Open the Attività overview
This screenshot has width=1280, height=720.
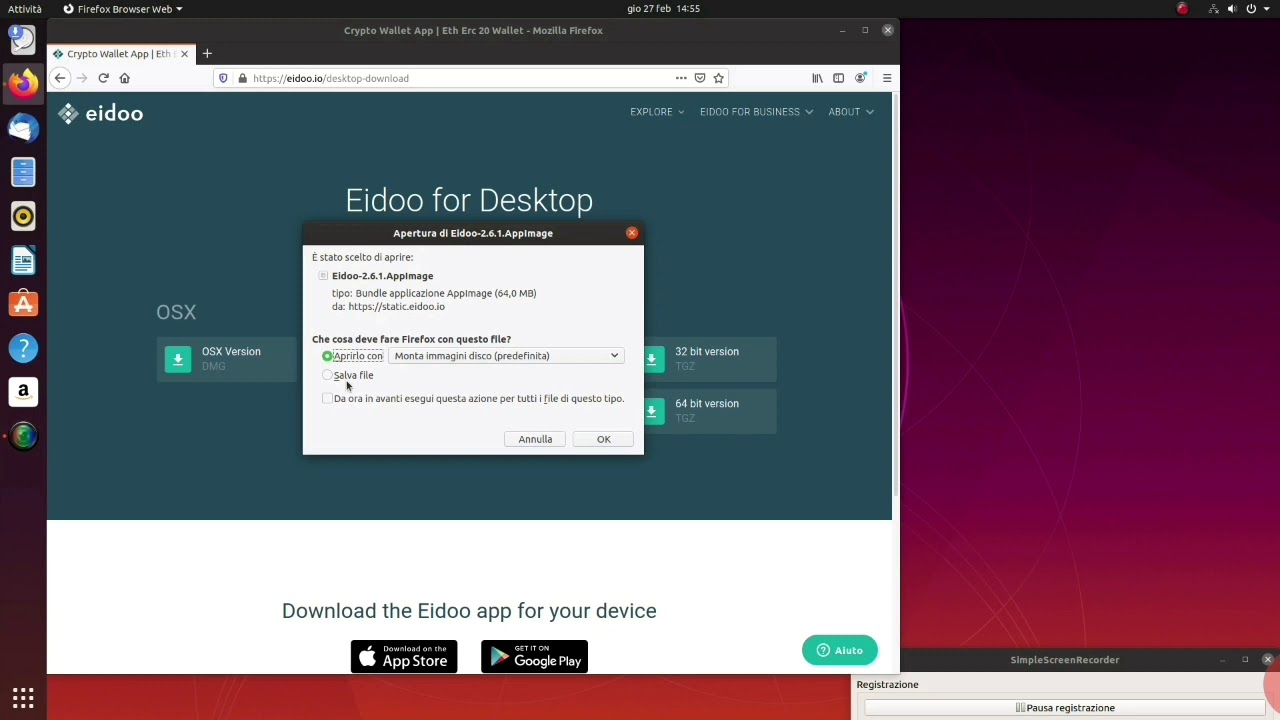click(25, 9)
